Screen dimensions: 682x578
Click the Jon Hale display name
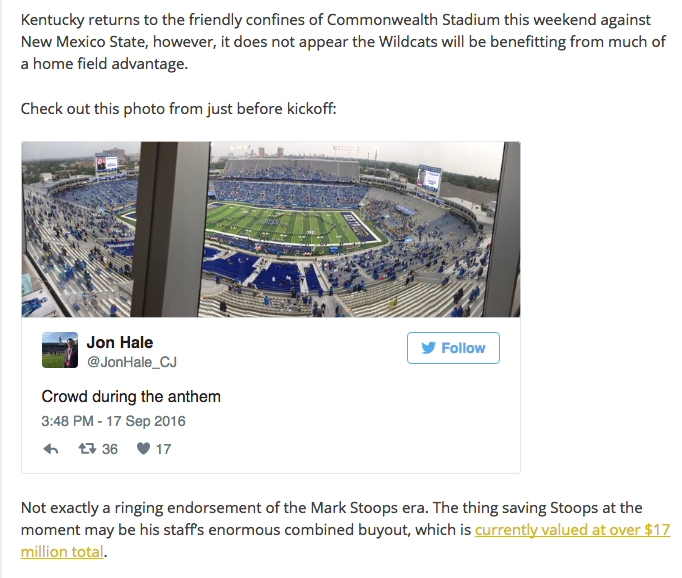tap(121, 342)
